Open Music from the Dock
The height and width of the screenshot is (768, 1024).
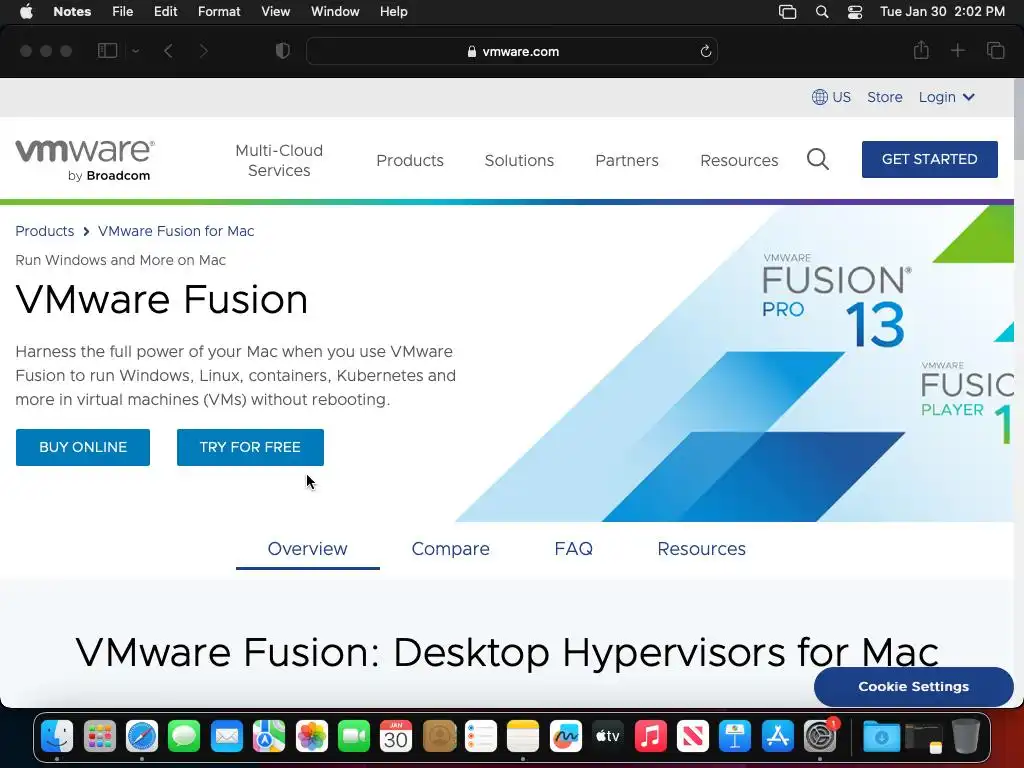click(x=650, y=737)
